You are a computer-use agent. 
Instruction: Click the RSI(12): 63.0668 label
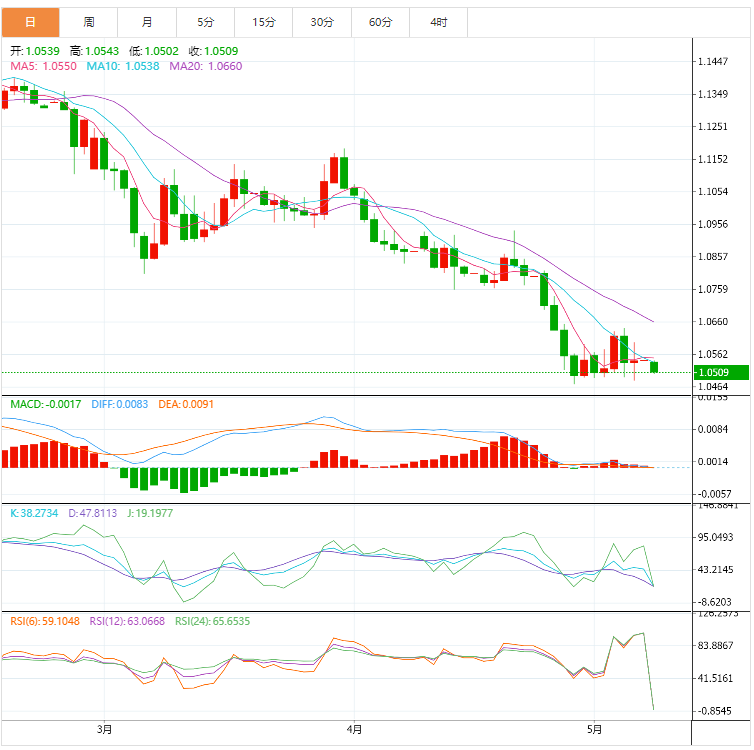point(127,622)
